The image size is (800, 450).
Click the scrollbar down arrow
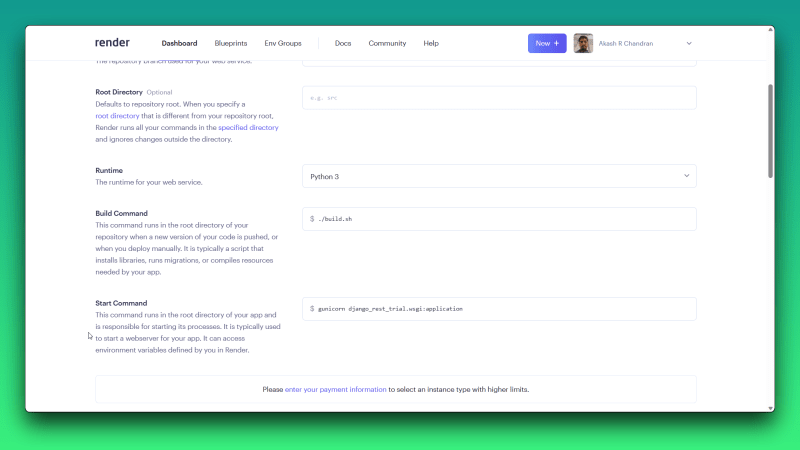coord(770,408)
